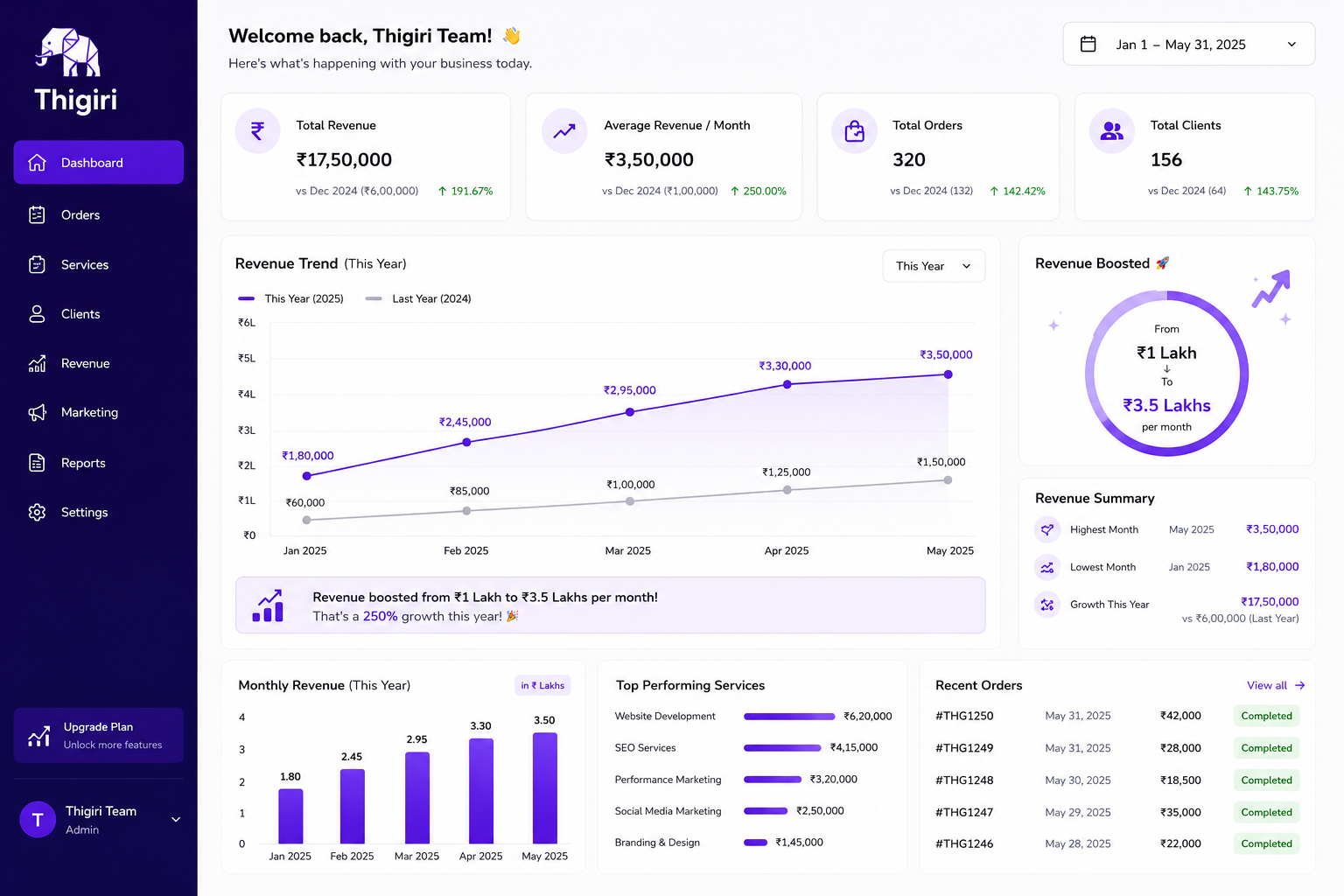Viewport: 1344px width, 896px height.
Task: Click the calendar icon in date picker
Action: coord(1088,44)
